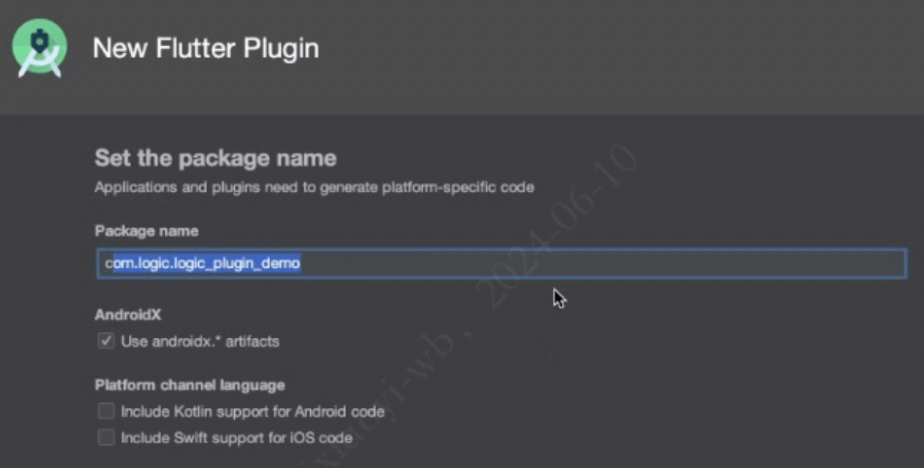The height and width of the screenshot is (468, 924).
Task: Disable the Use androidx.* artifacts checkbox
Action: (105, 341)
